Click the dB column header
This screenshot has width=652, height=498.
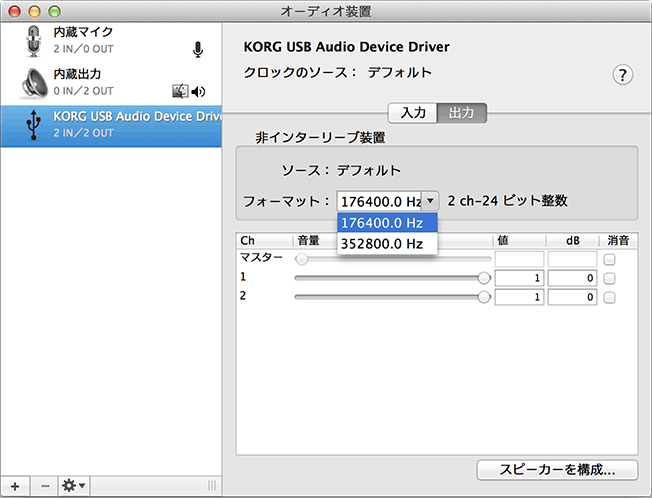573,241
